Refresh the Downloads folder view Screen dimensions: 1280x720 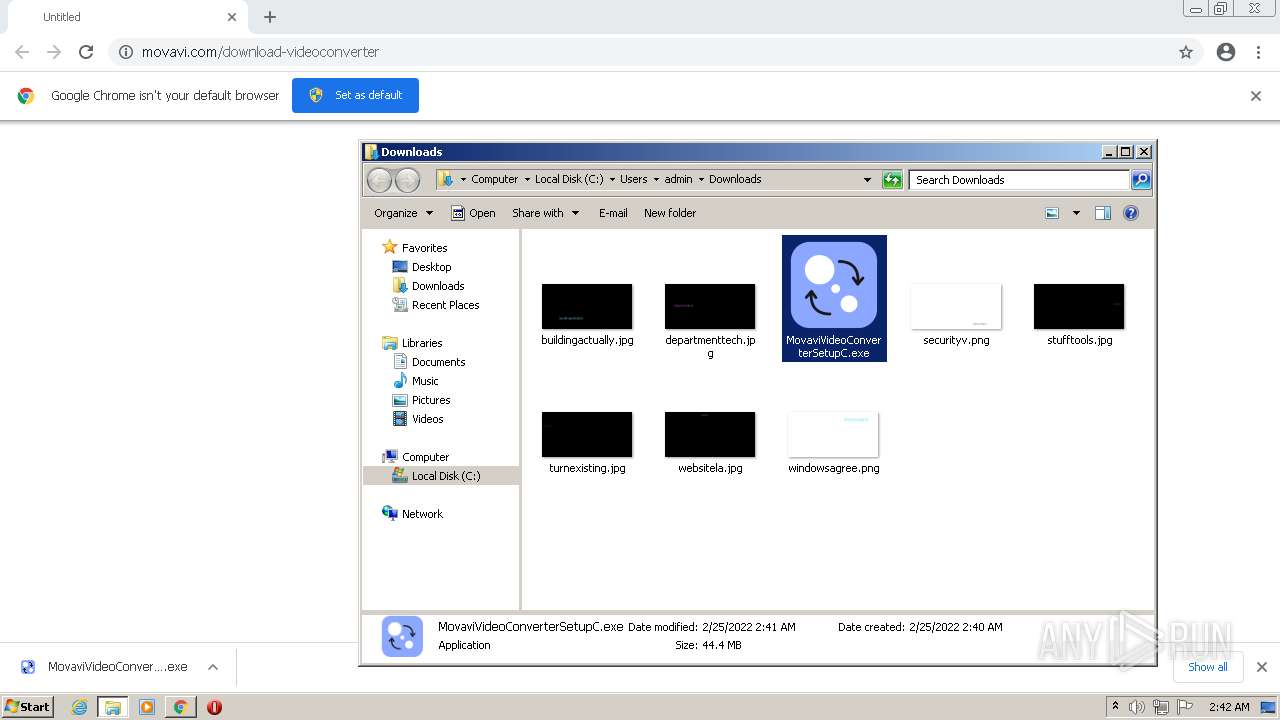(892, 180)
